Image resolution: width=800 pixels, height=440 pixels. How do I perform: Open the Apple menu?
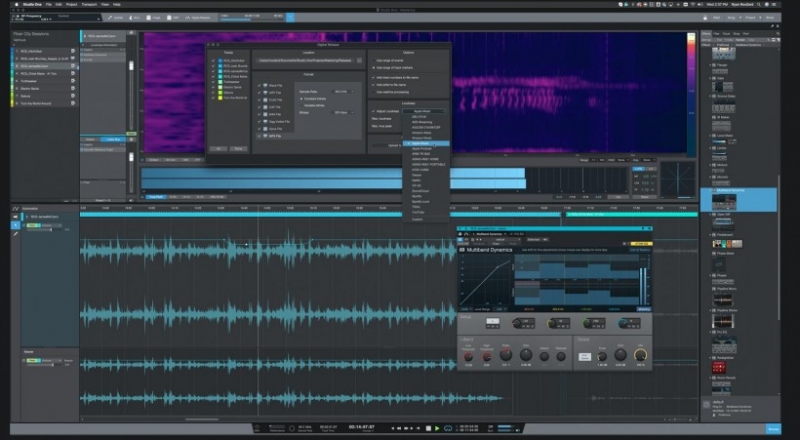[x=16, y=4]
